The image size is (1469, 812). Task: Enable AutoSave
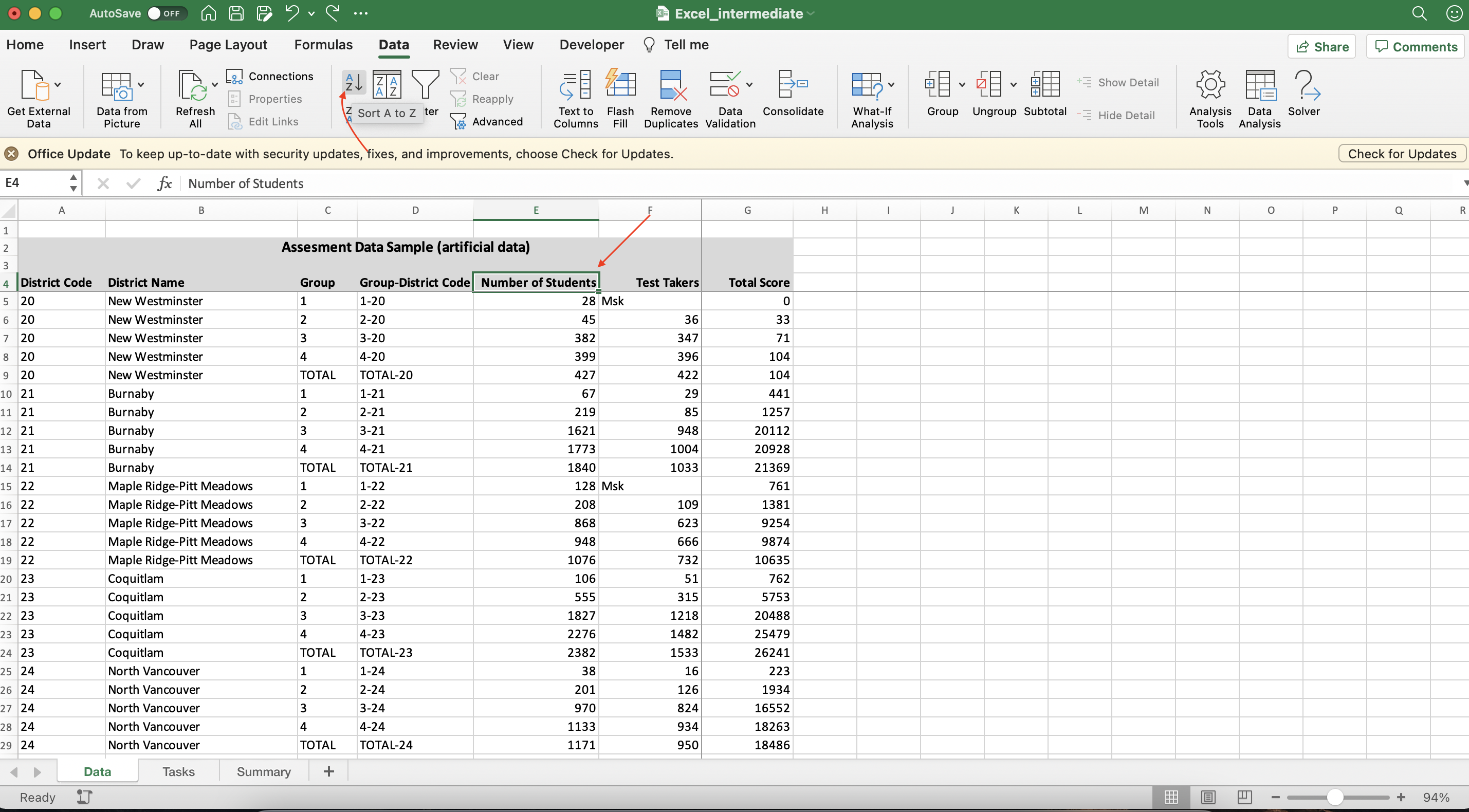click(166, 13)
